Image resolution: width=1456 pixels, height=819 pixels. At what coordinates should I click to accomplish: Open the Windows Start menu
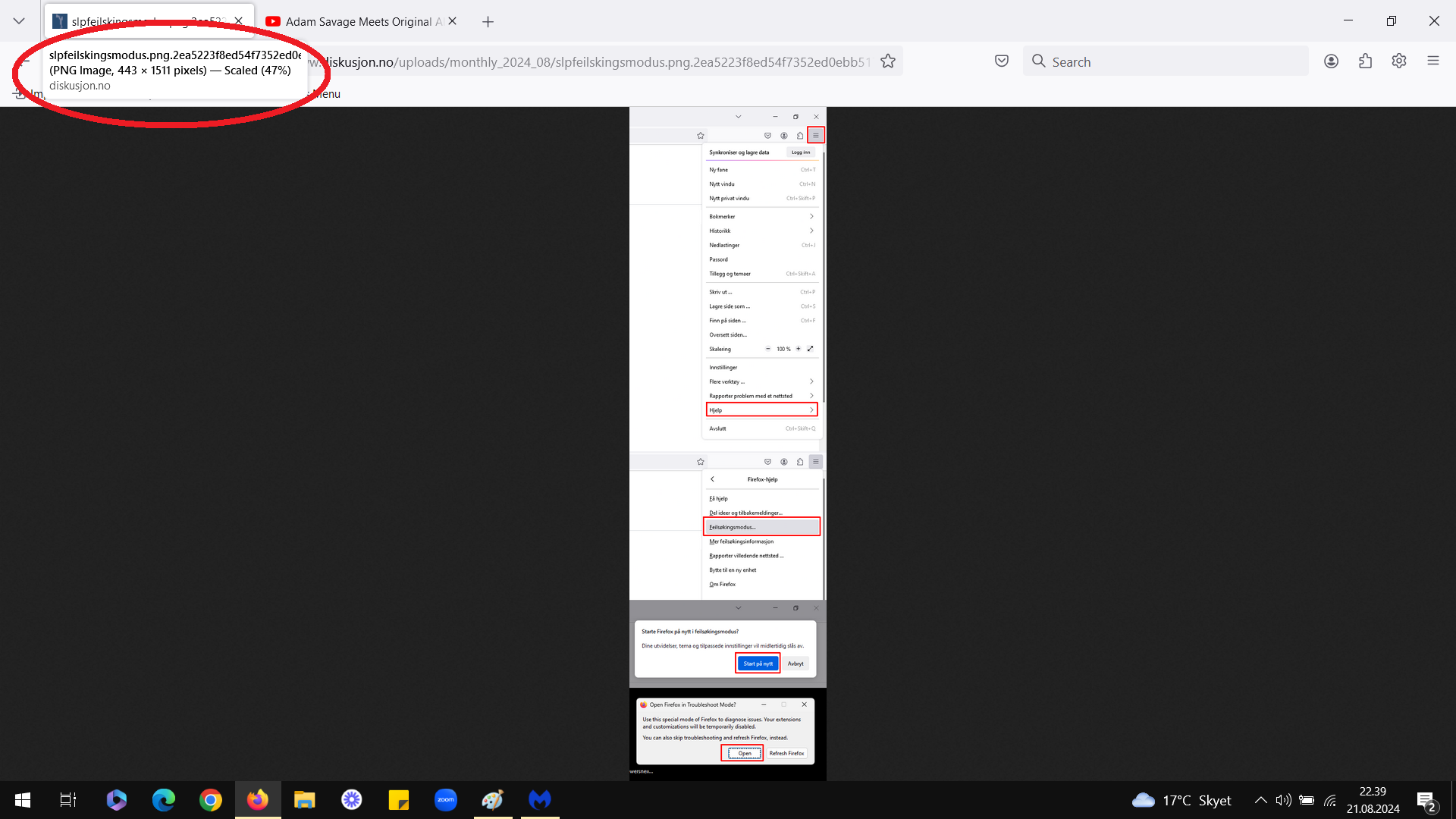(x=23, y=800)
